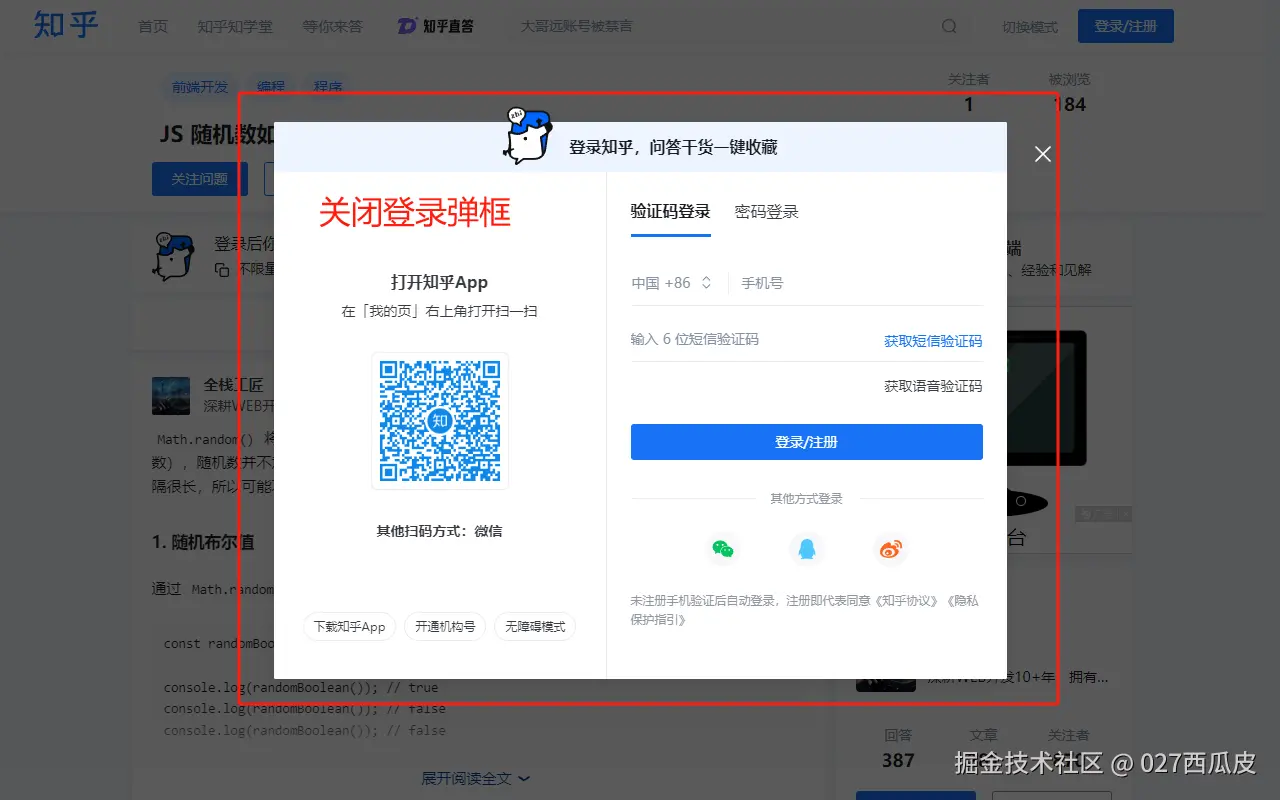The image size is (1280, 800).
Task: Click the 全栈工匠 author avatar
Action: click(x=171, y=396)
